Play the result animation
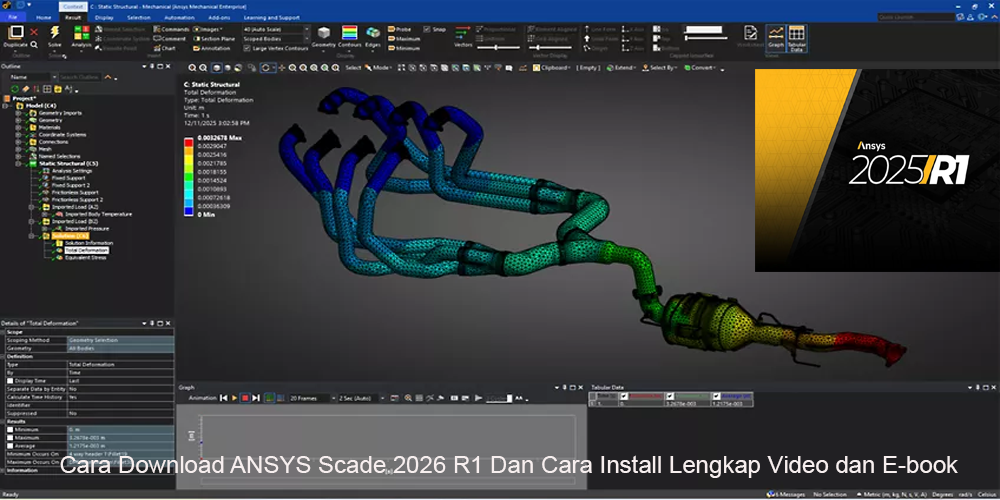 pos(234,398)
